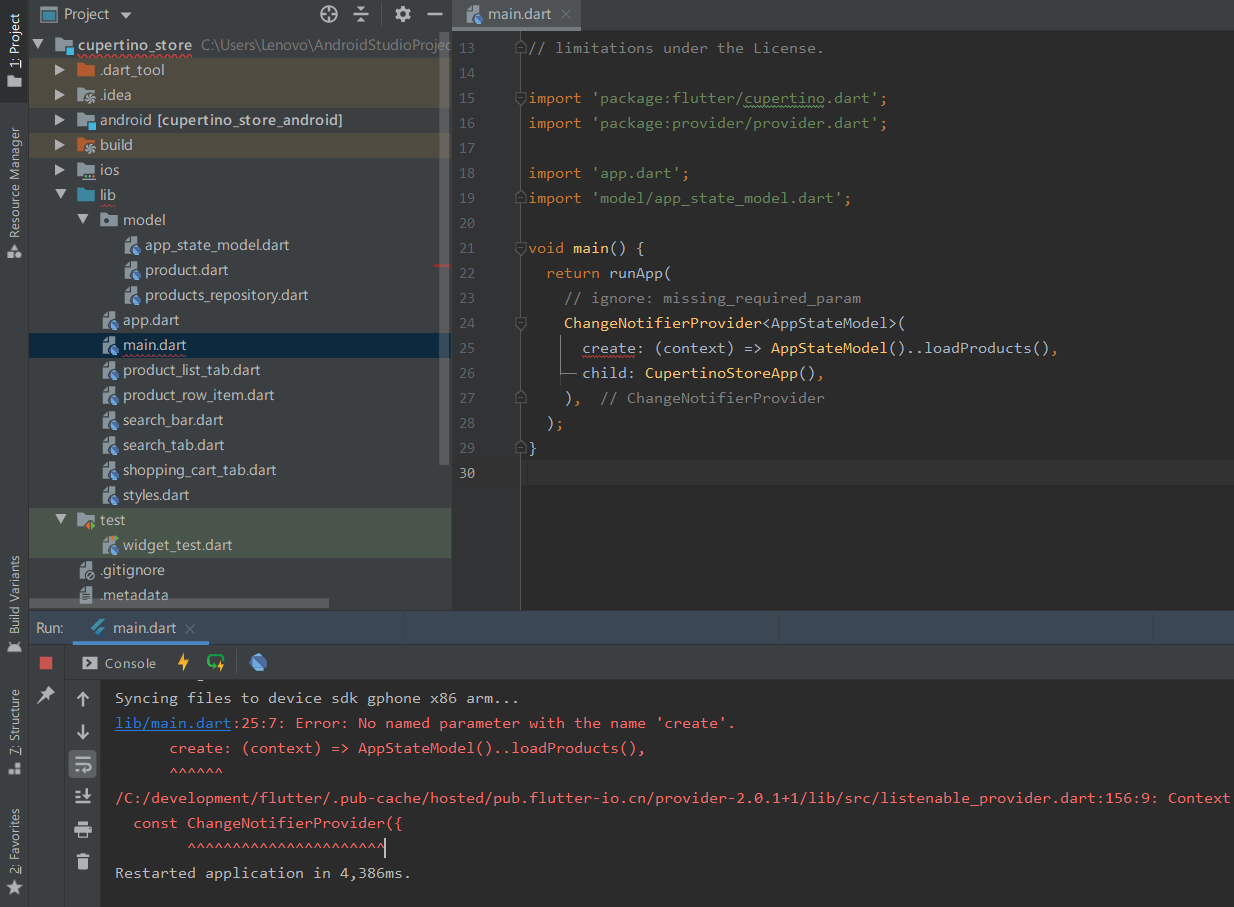Viewport: 1234px width, 907px height.
Task: Click the horizontal scrollbar under project tree
Action: (x=179, y=603)
